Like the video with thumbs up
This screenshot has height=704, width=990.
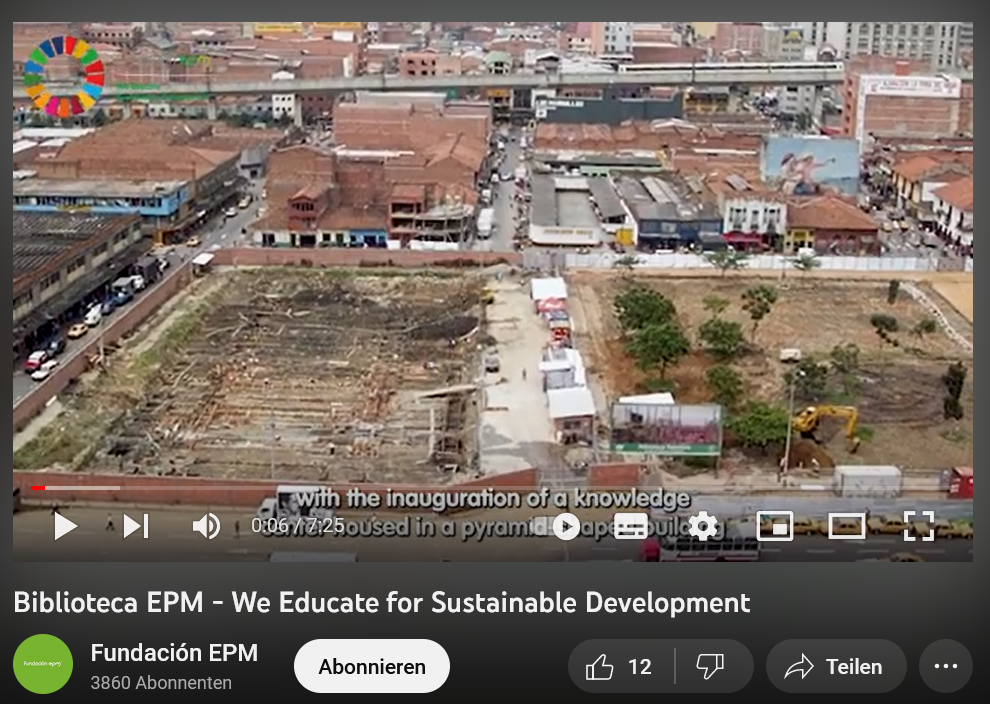pos(620,666)
